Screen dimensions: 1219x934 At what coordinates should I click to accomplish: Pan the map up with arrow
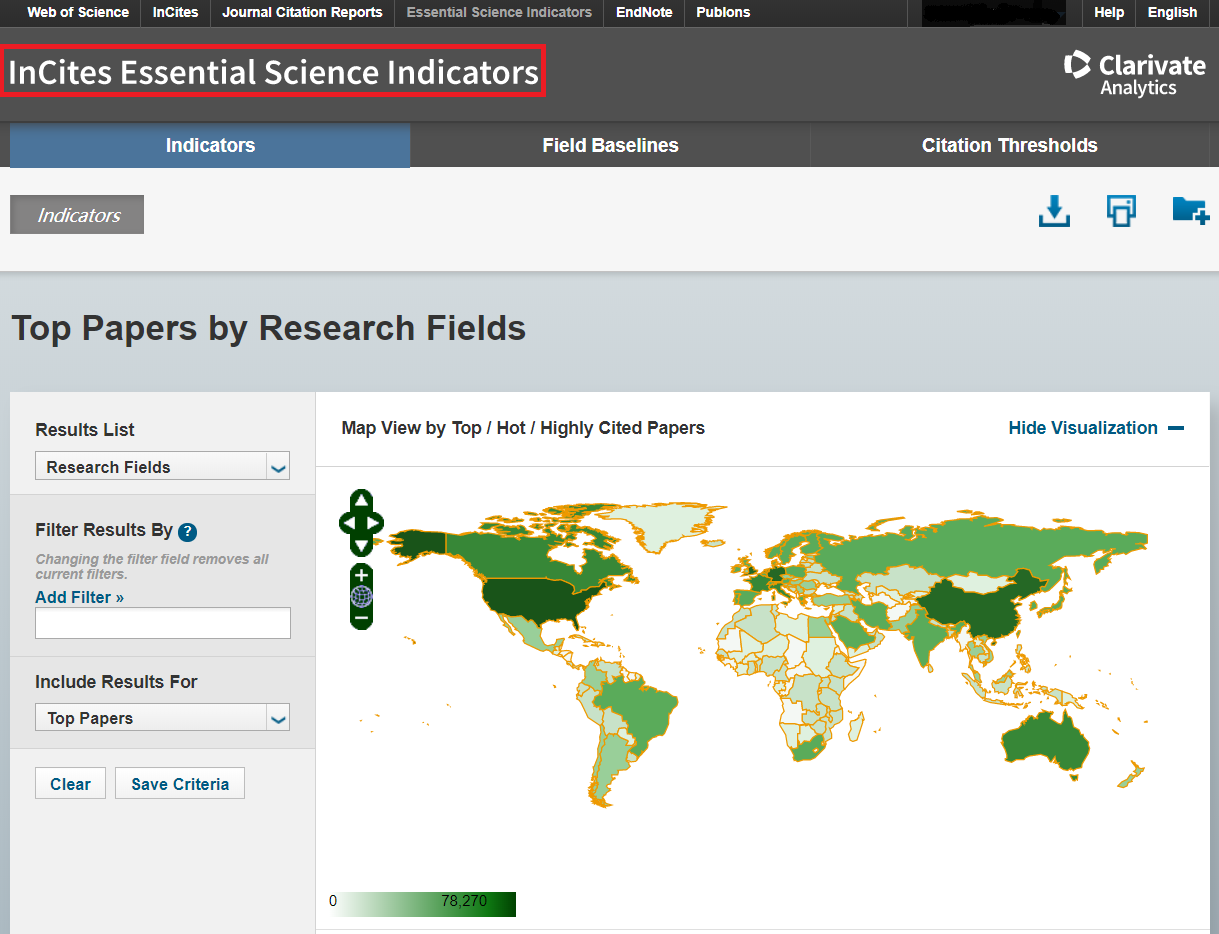tap(362, 499)
